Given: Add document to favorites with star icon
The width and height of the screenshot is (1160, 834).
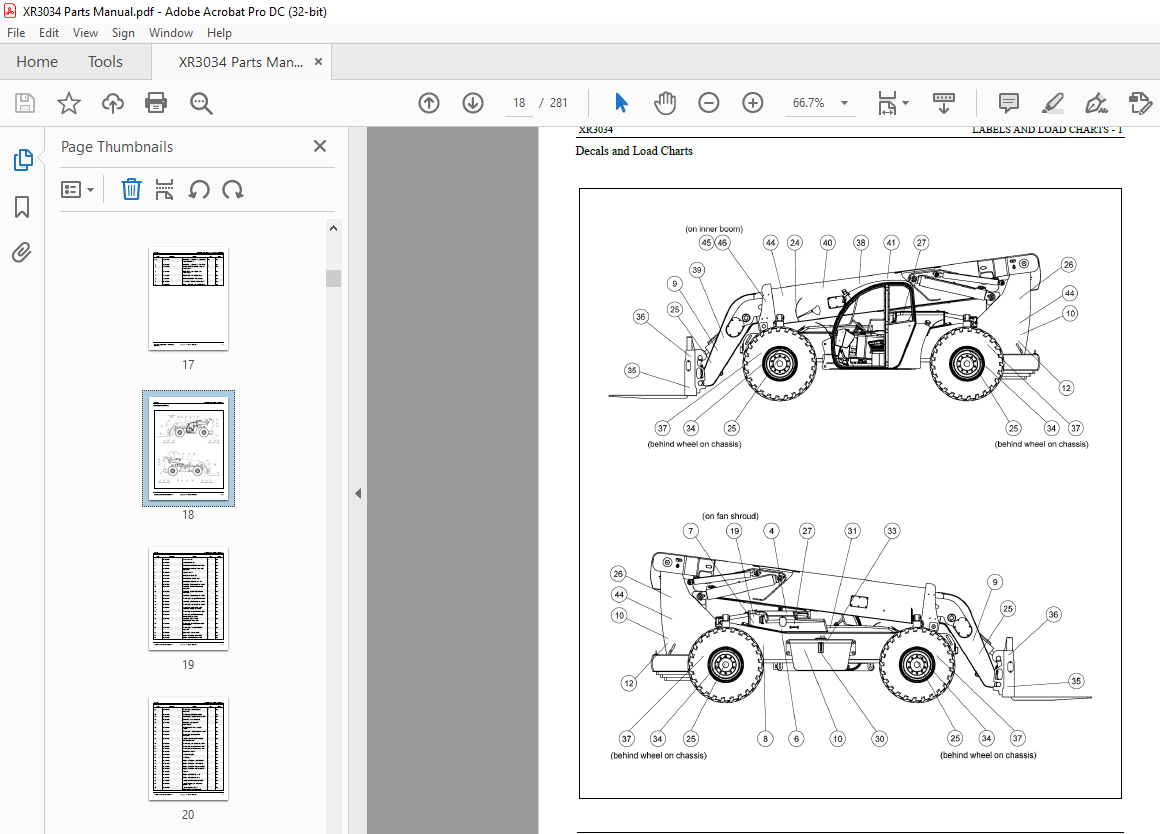Looking at the screenshot, I should point(69,103).
